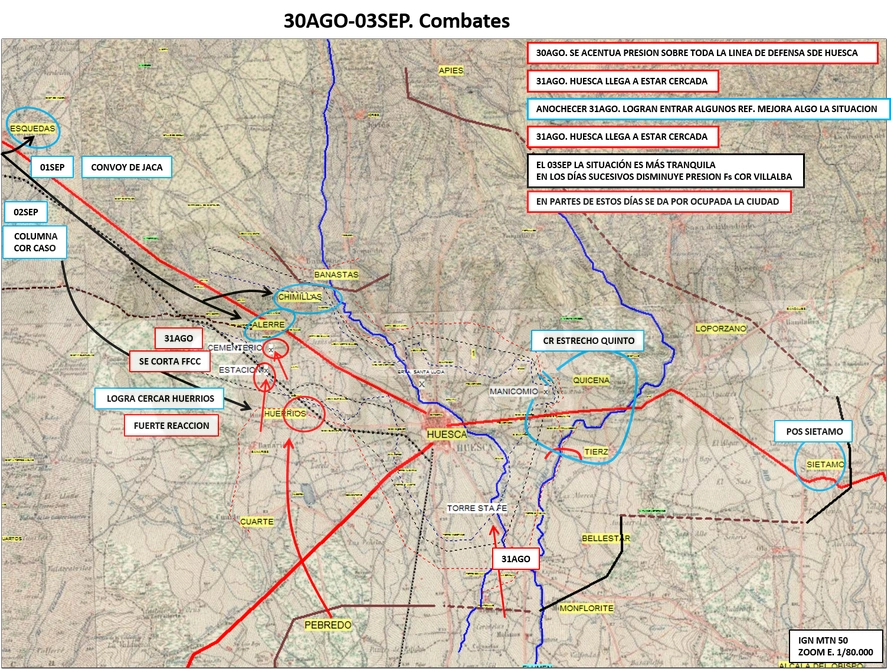Select the LOGRA CERCAR HUERRIOS box
891x669 pixels.
(160, 398)
